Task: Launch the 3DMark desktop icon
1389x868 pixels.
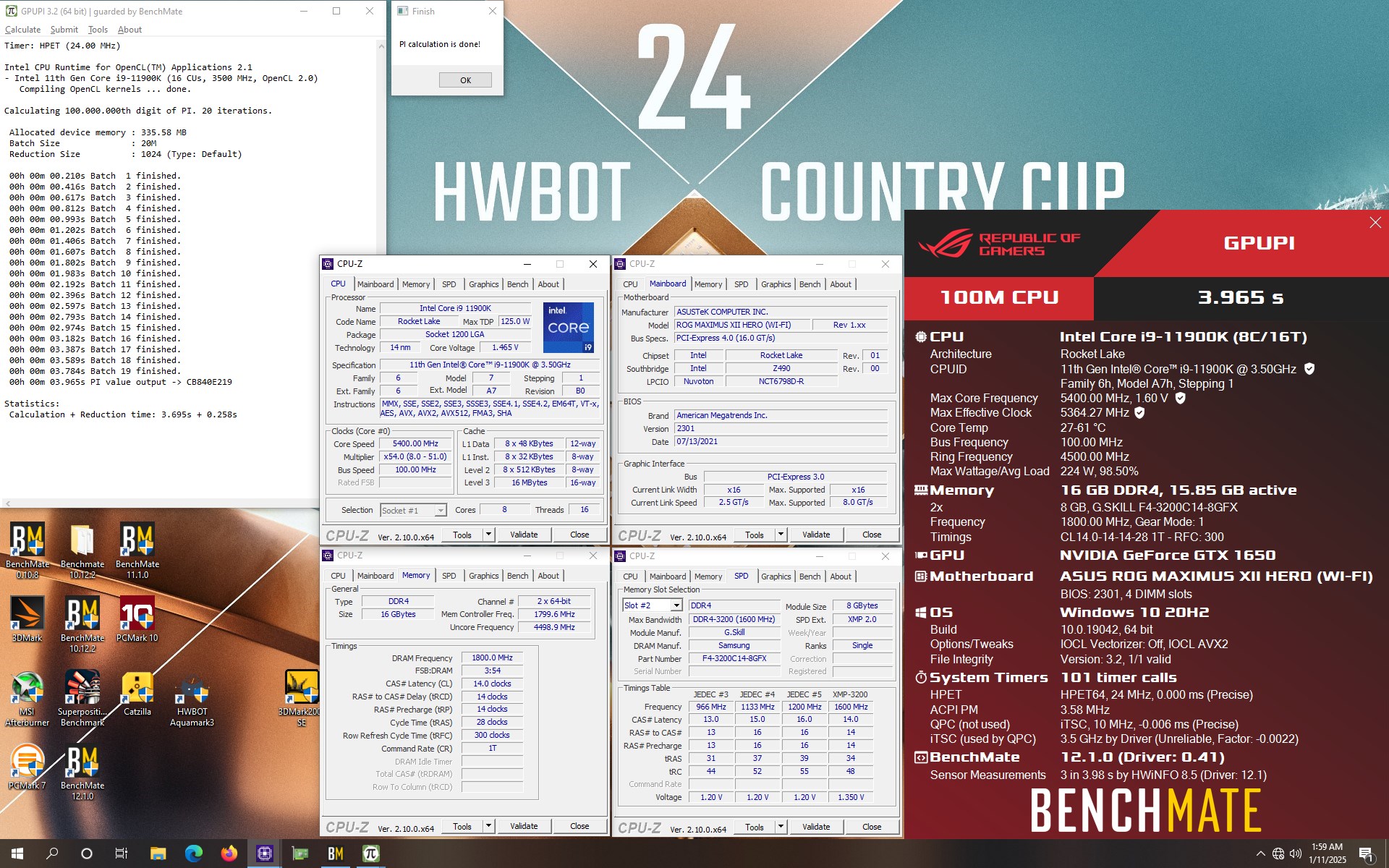Action: [27, 619]
